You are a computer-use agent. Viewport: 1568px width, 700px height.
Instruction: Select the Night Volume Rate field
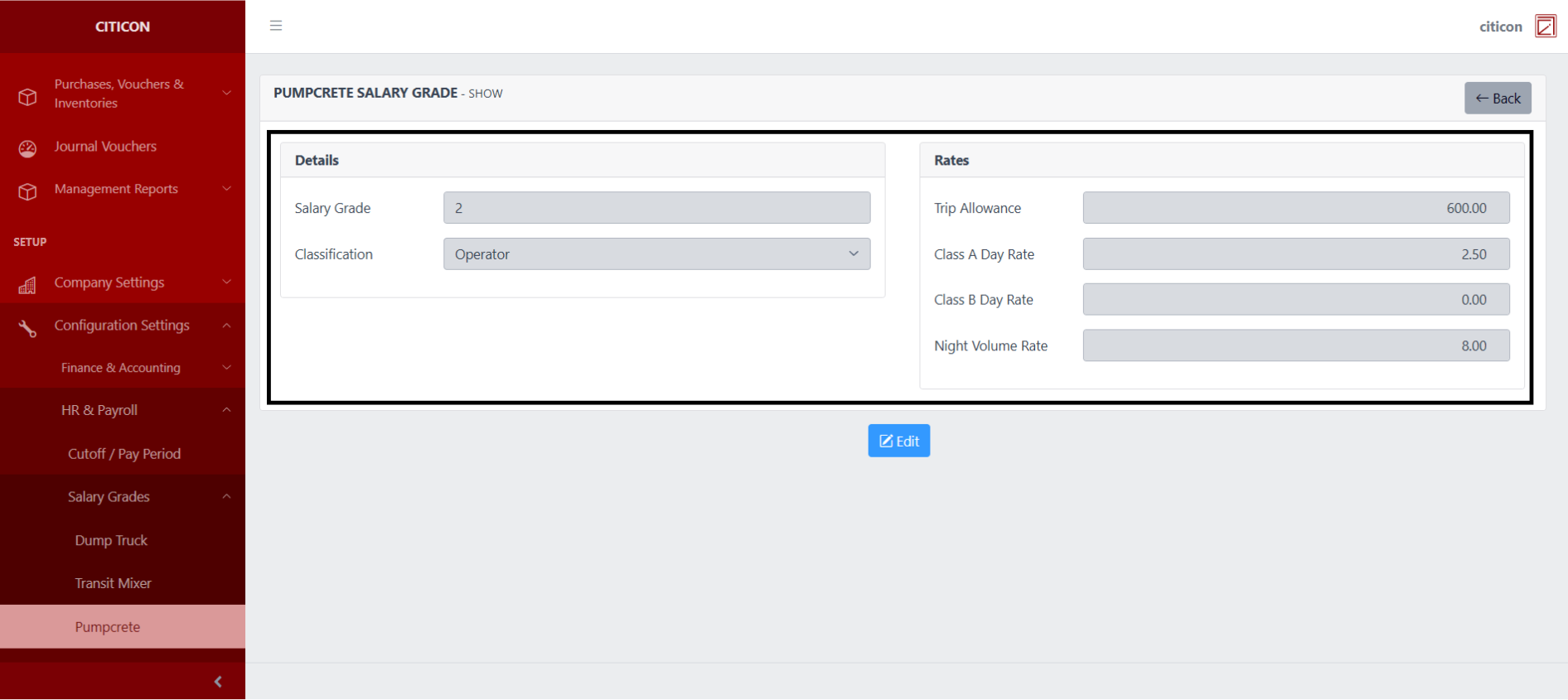click(1295, 345)
